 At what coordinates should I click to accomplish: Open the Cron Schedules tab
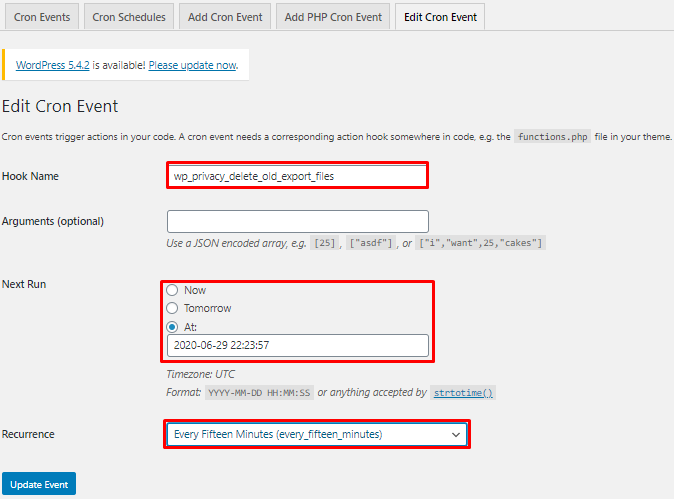pyautogui.click(x=129, y=17)
